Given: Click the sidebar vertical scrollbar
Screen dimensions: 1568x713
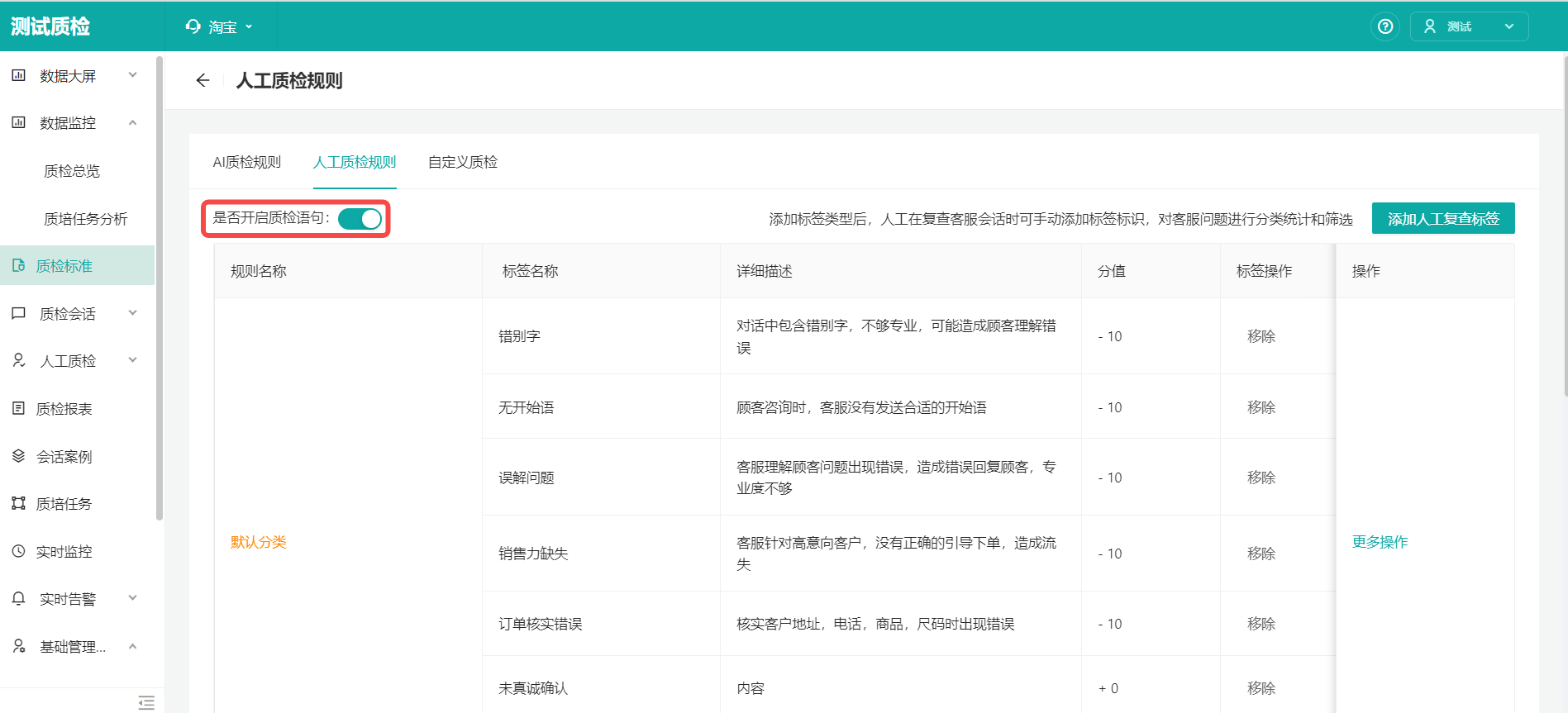Looking at the screenshot, I should (x=160, y=288).
